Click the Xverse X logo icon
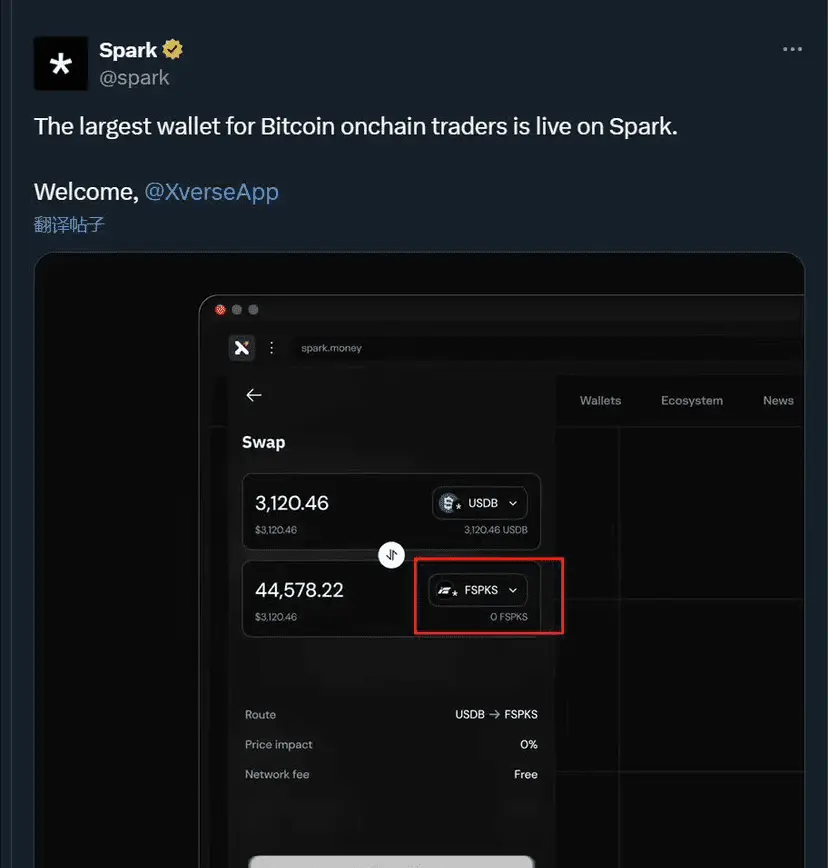The width and height of the screenshot is (828, 868). (x=242, y=348)
